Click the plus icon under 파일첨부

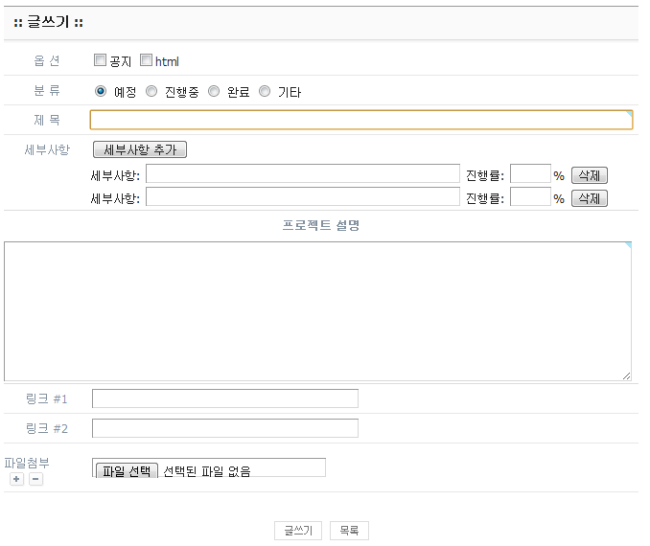(16, 480)
